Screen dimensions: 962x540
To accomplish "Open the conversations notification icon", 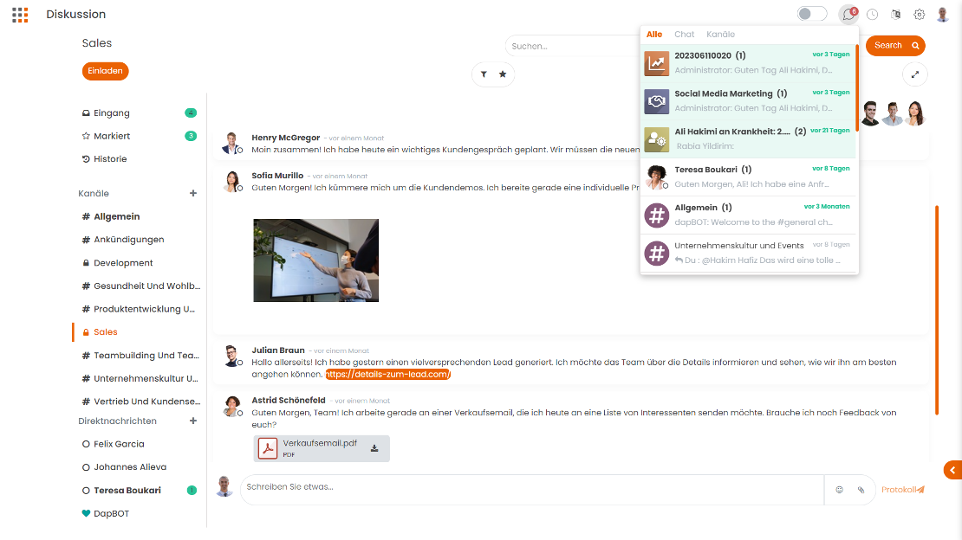I will (848, 14).
